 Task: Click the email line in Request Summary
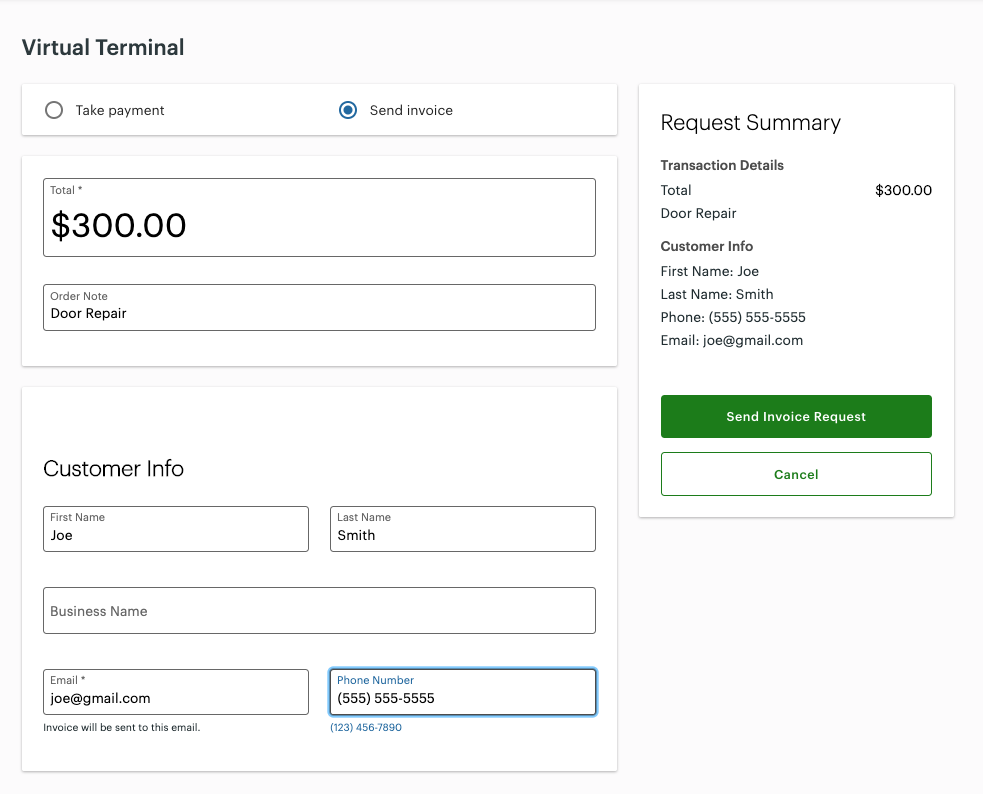tap(732, 340)
